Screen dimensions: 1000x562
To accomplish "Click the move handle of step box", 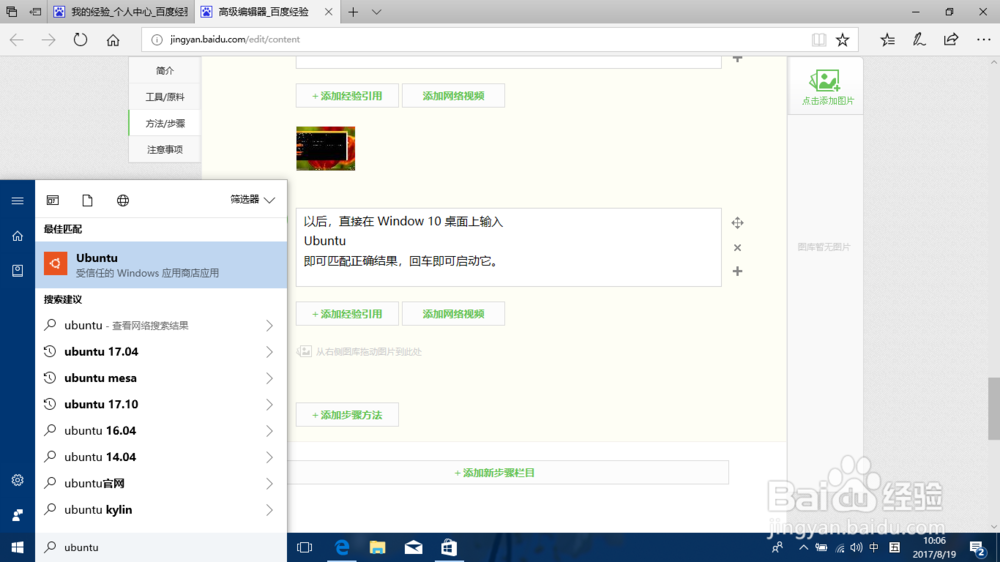I will [737, 223].
